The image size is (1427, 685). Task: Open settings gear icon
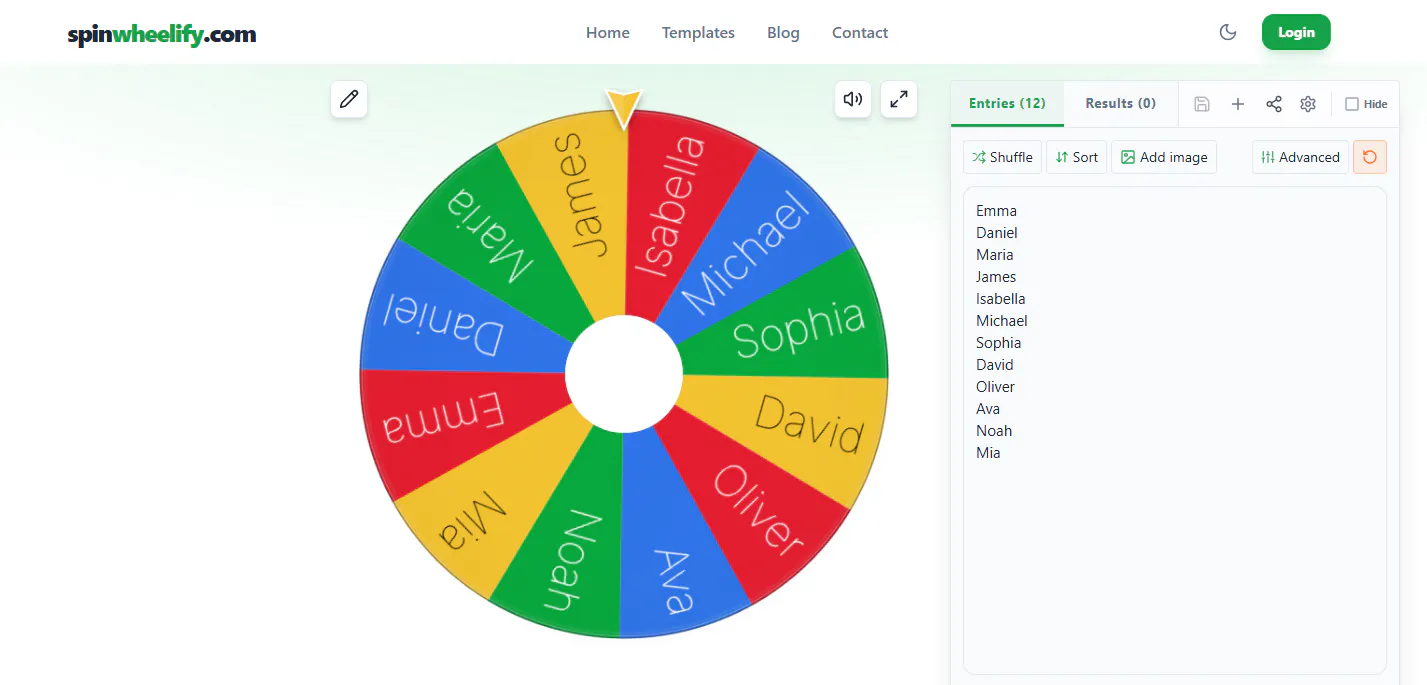1308,104
